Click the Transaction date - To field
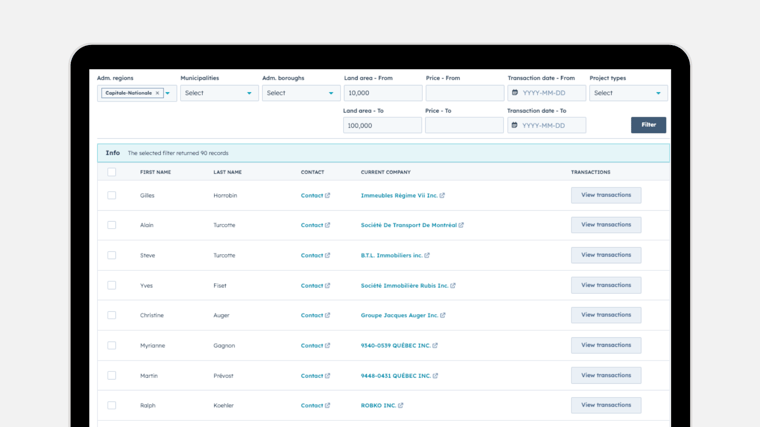 546,126
